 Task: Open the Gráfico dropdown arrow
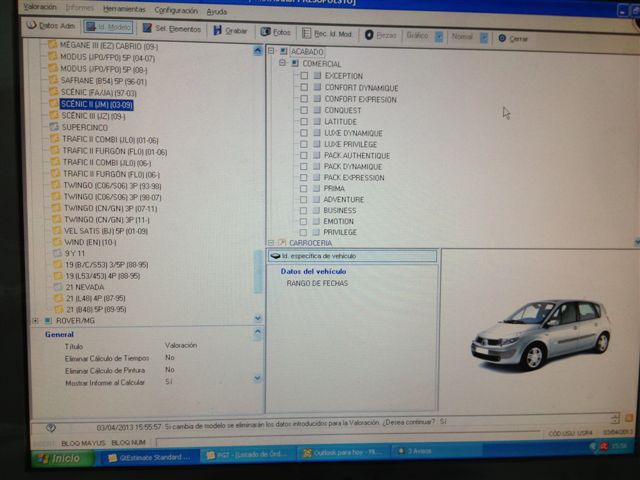pyautogui.click(x=439, y=37)
